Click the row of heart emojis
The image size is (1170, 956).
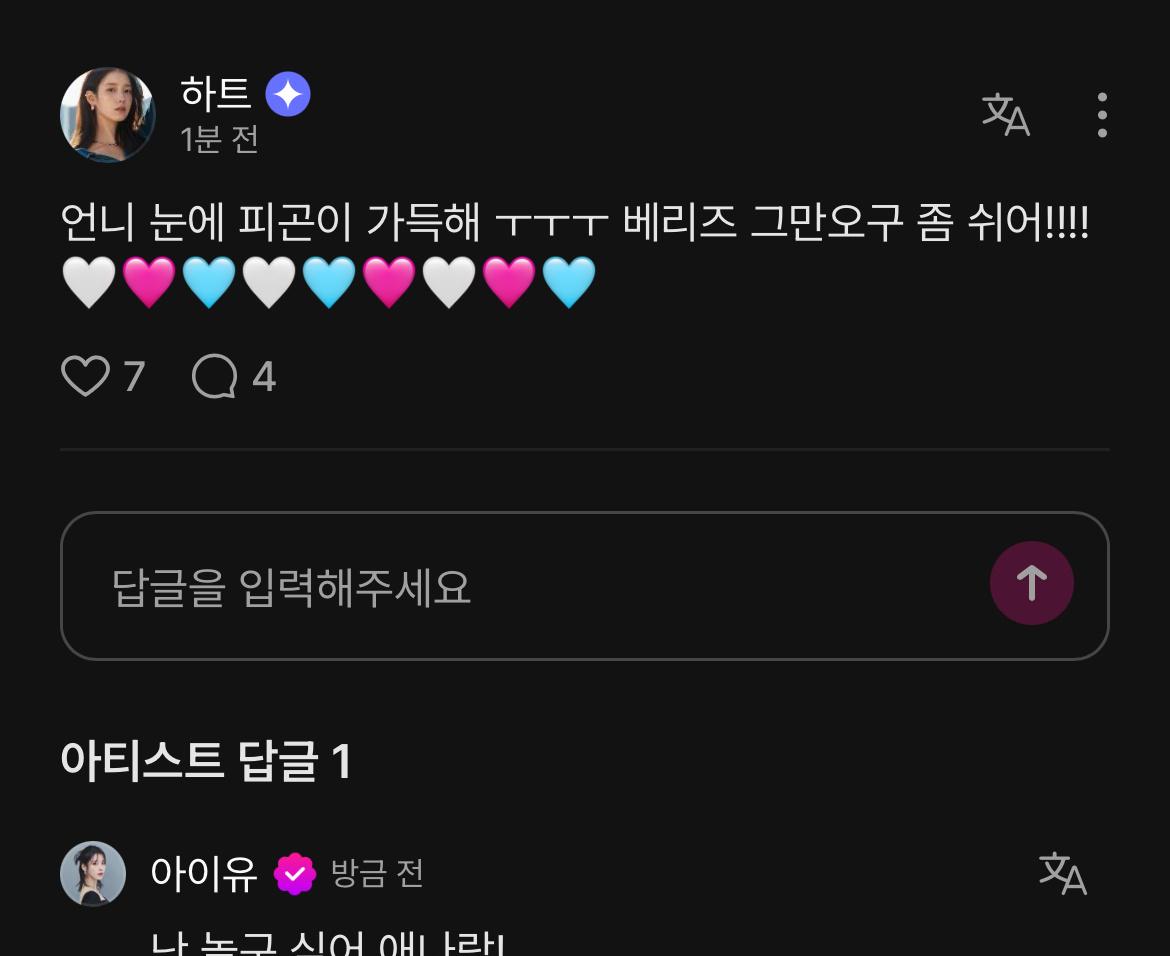(x=328, y=282)
